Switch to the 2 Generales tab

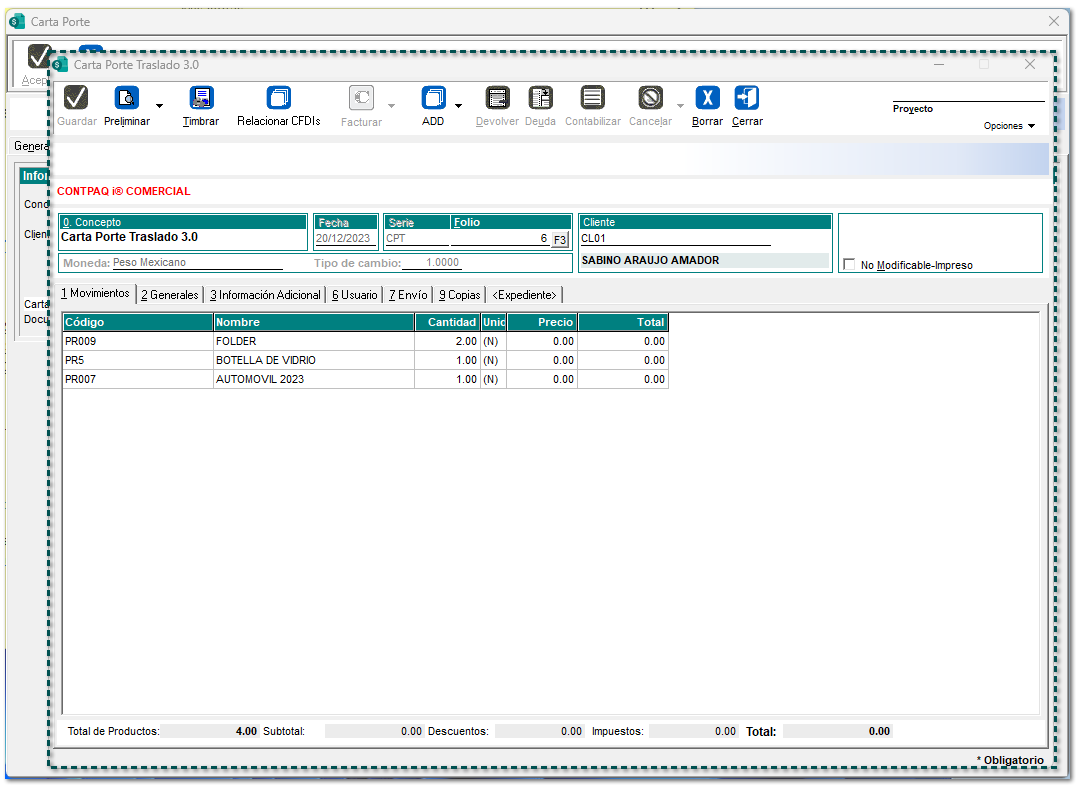169,295
